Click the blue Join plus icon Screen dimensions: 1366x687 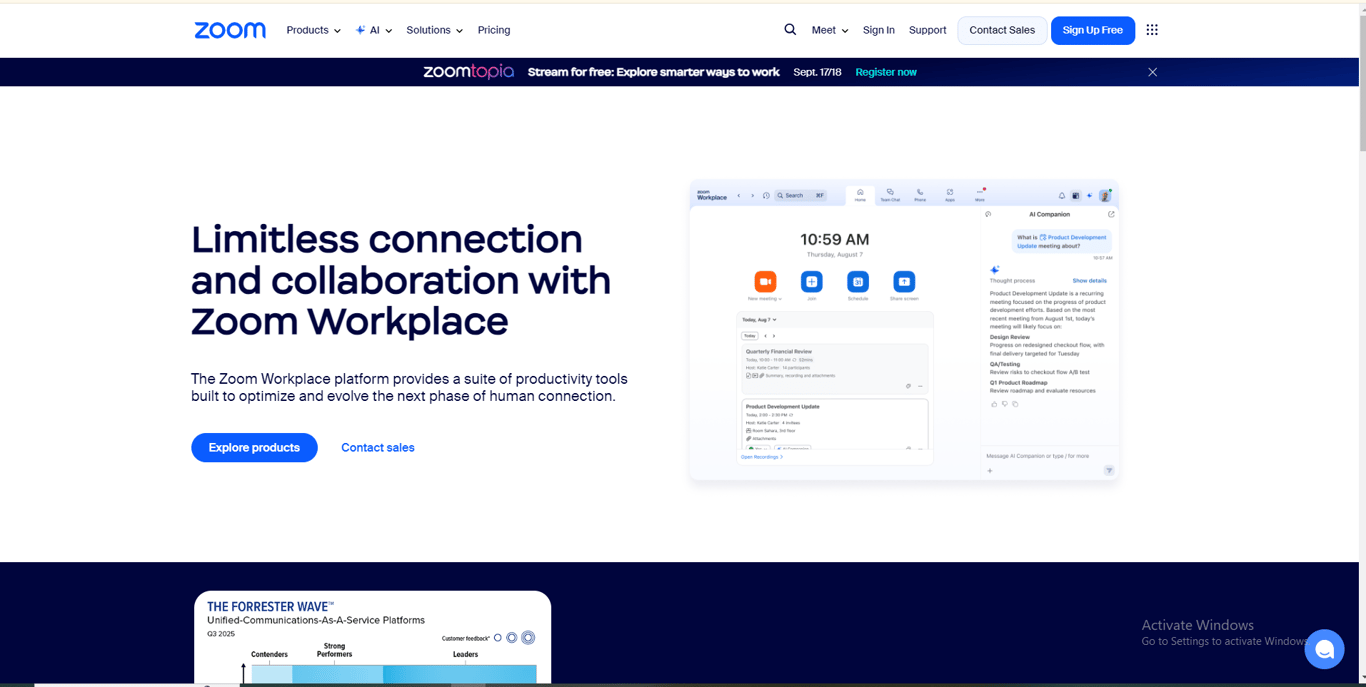[x=812, y=282]
